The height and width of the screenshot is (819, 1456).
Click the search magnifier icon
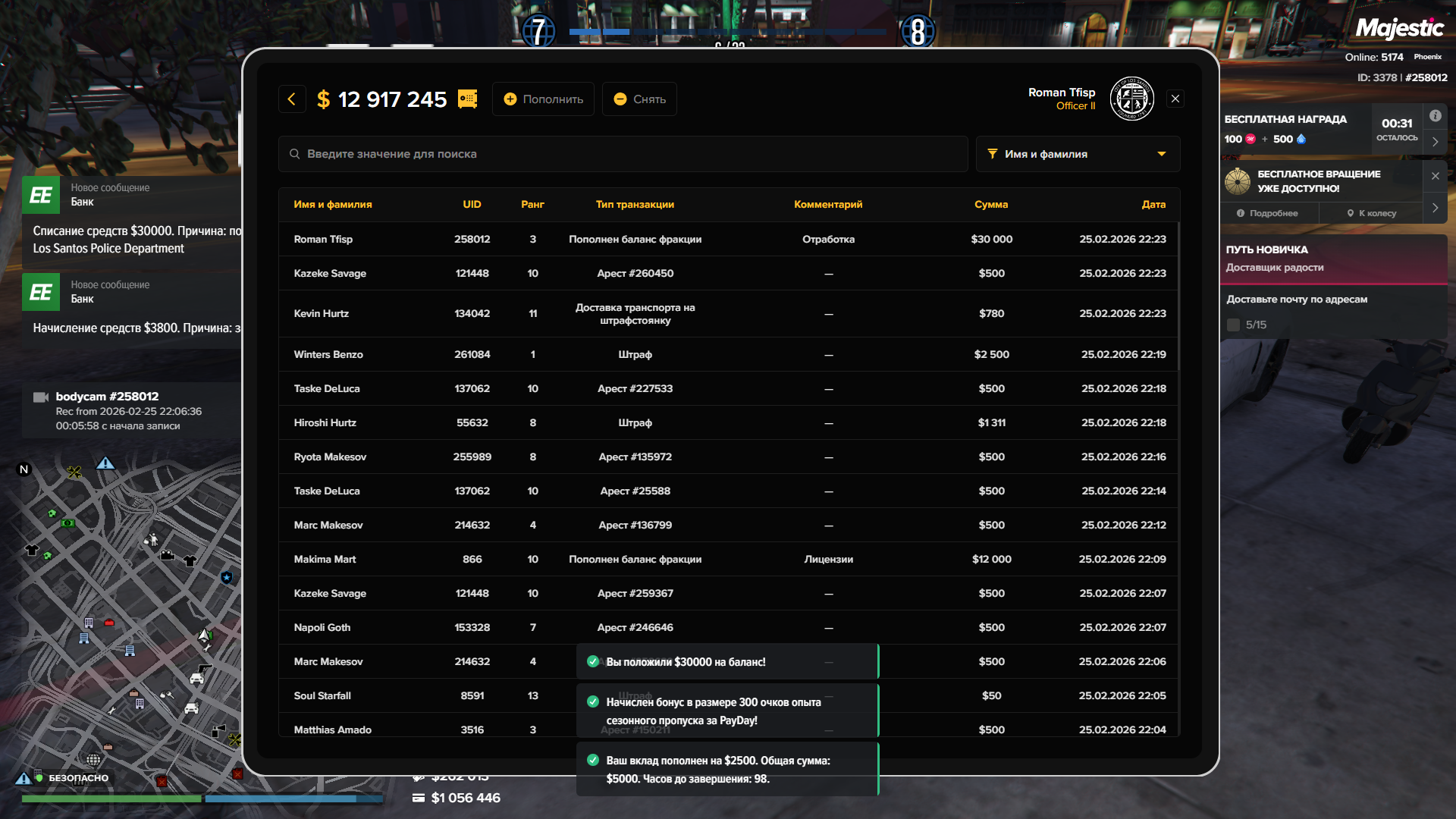[294, 154]
